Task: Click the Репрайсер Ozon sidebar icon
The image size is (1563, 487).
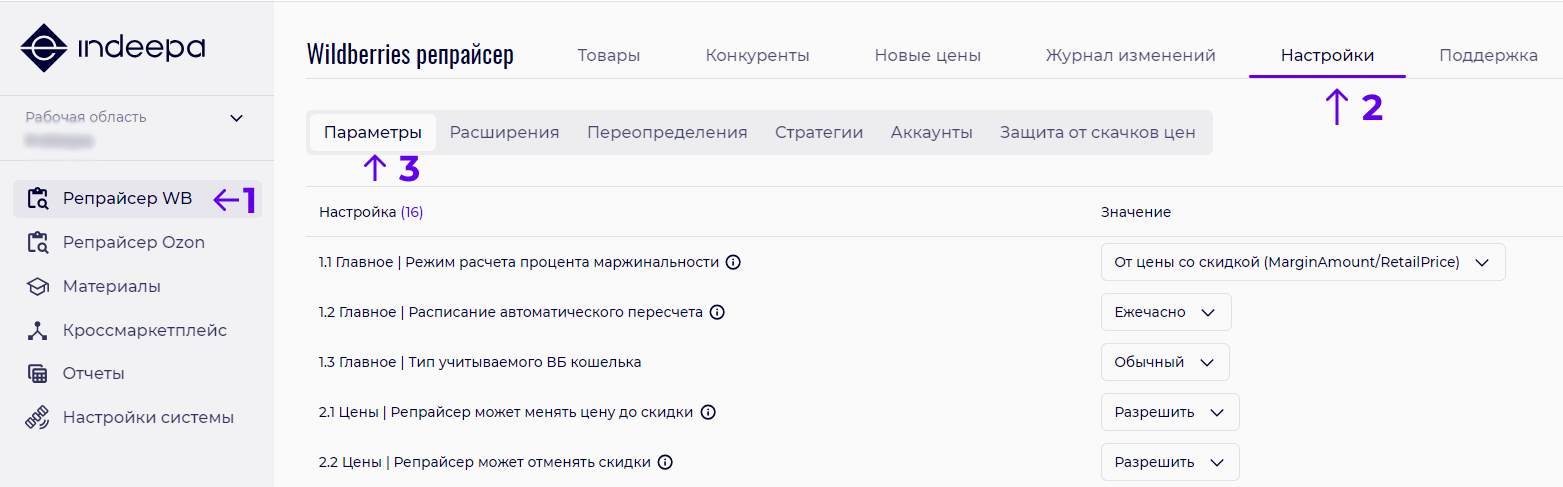Action: [x=38, y=242]
